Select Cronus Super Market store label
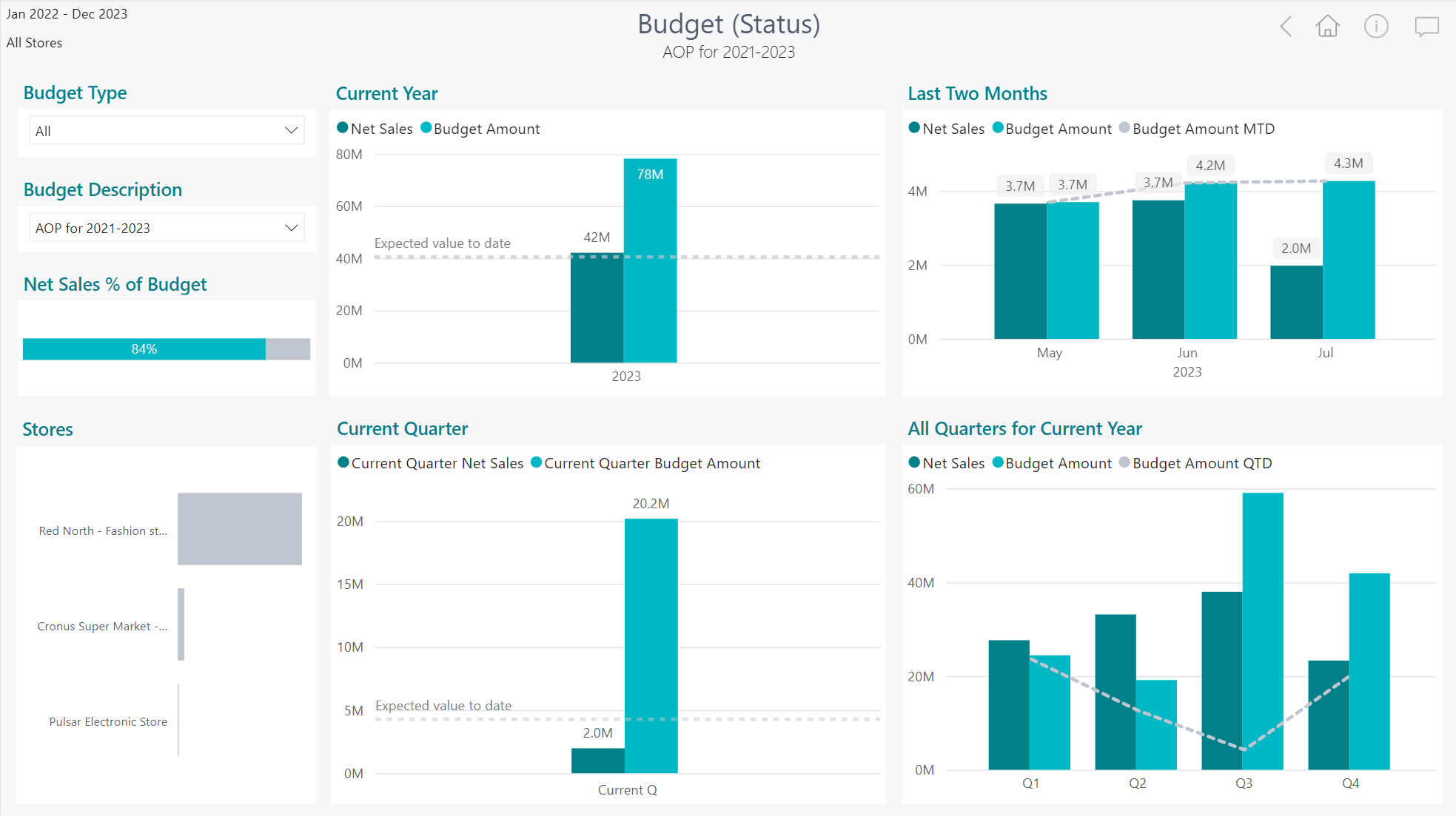Screen dimensions: 1456x816 pos(102,626)
